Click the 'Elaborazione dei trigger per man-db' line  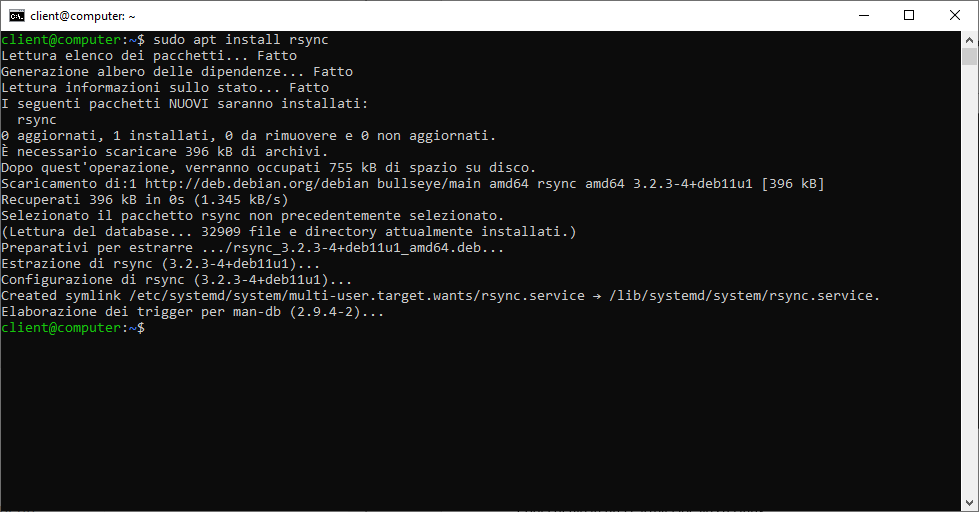pyautogui.click(x=192, y=312)
